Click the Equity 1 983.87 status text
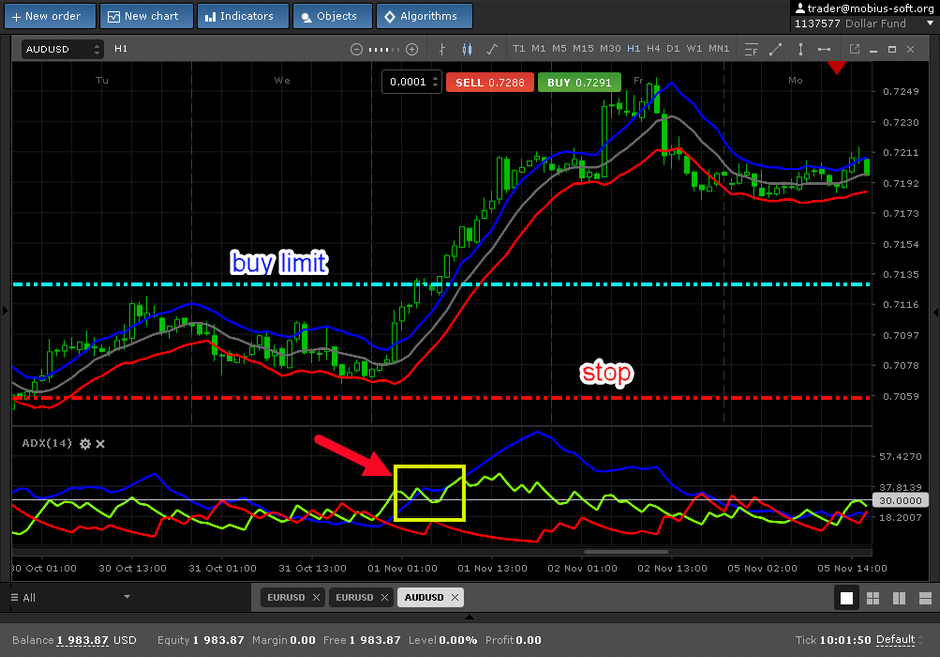 (201, 640)
